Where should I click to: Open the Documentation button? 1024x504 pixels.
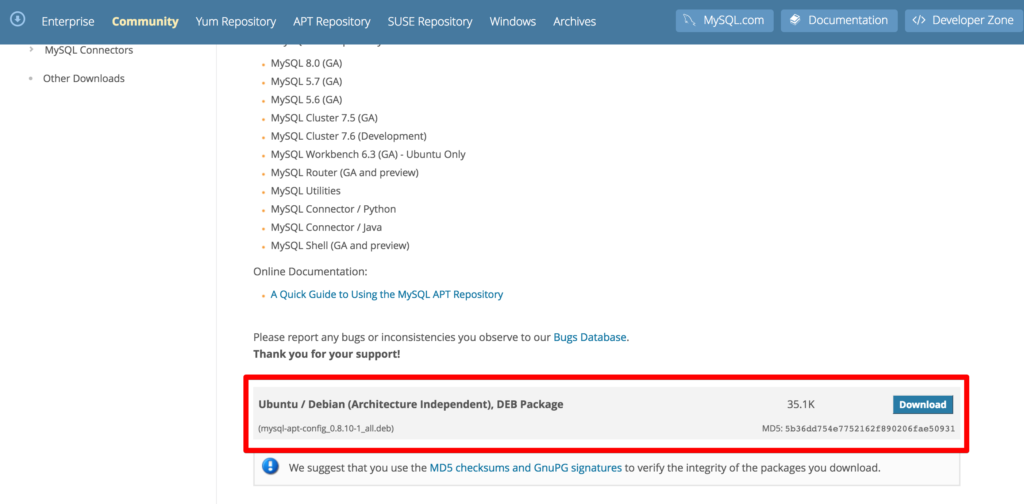click(x=839, y=20)
